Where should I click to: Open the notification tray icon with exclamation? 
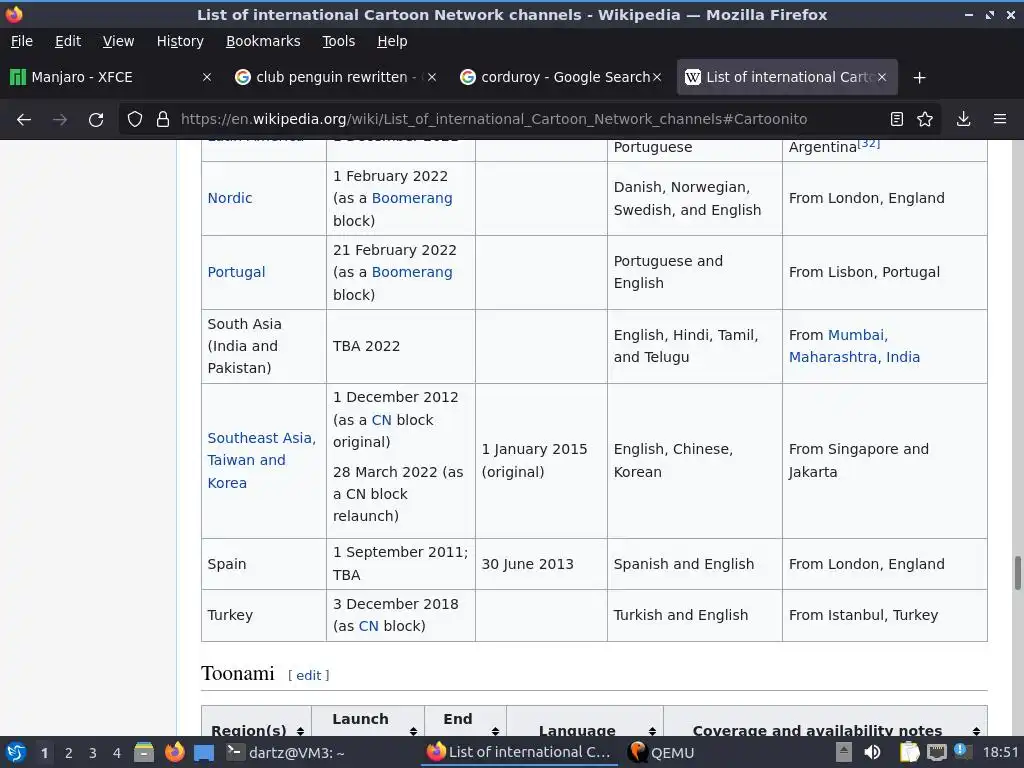[961, 751]
